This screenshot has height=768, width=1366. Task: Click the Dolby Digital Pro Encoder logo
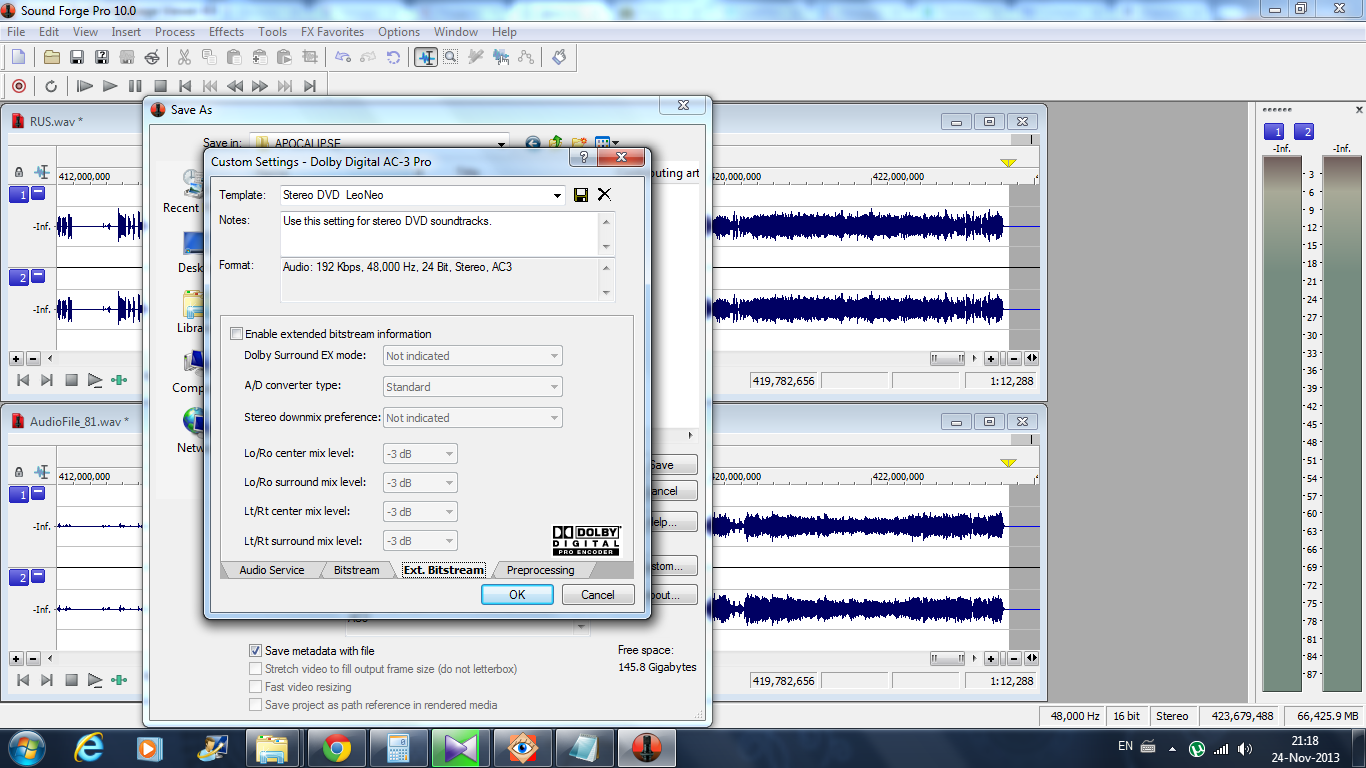(586, 540)
